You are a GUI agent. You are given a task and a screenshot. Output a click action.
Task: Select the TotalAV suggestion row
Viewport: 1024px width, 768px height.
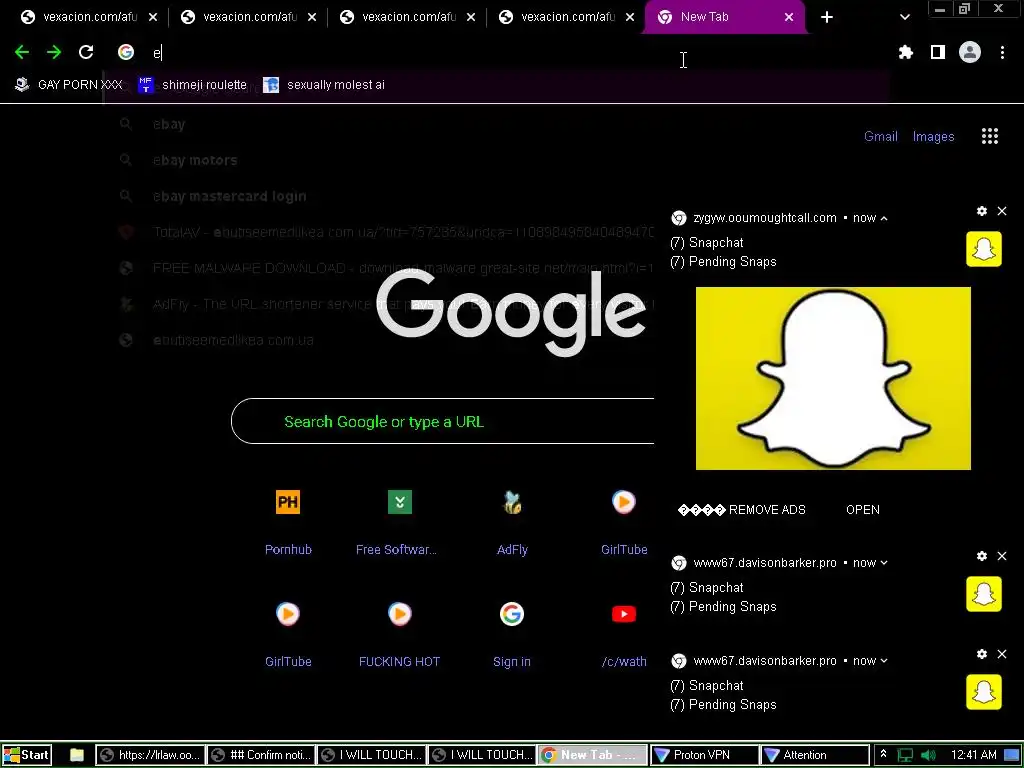tap(379, 232)
